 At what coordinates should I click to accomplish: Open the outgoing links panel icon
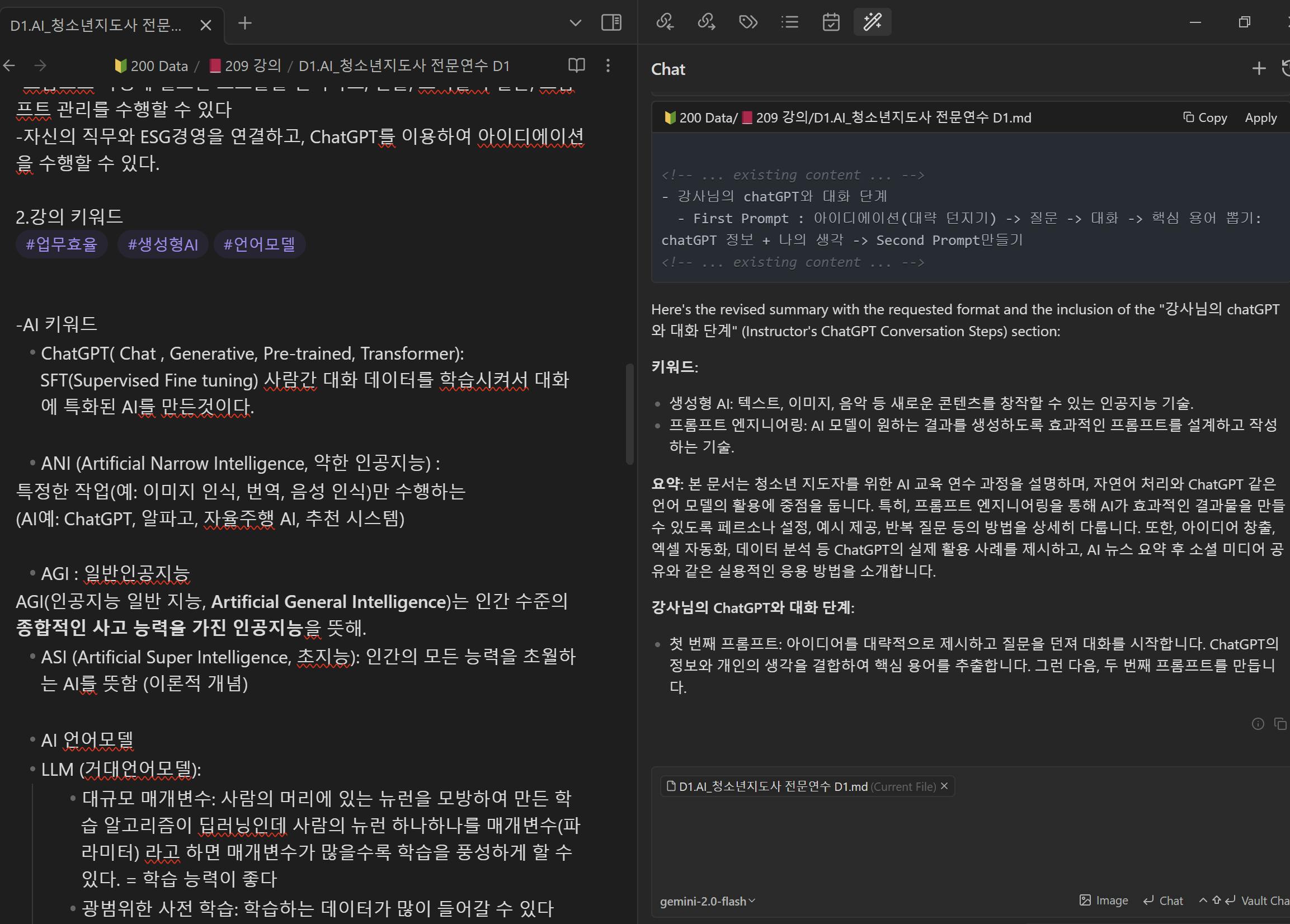[x=707, y=22]
